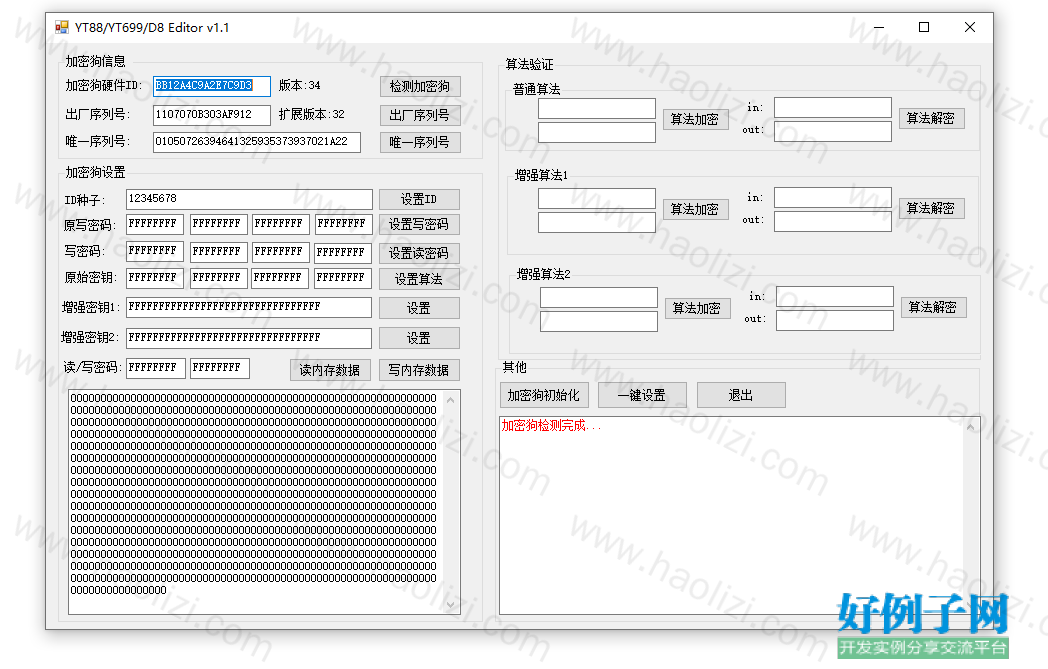Focus the fourth 原始密钥 field
The height and width of the screenshot is (669, 1048).
tap(343, 277)
